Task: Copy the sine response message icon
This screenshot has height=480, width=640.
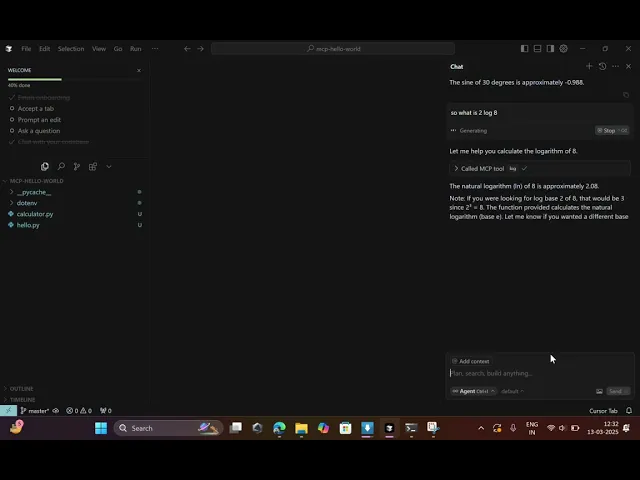Action: (x=626, y=95)
